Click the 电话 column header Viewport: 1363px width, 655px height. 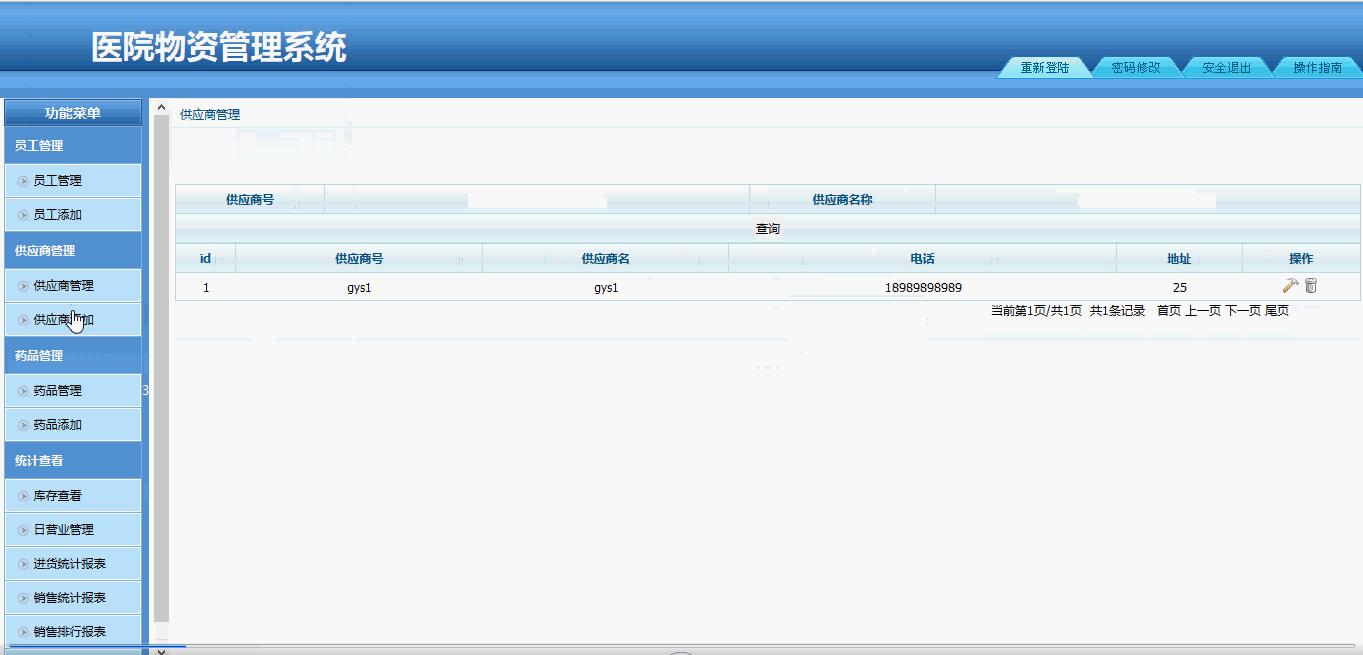[x=922, y=259]
